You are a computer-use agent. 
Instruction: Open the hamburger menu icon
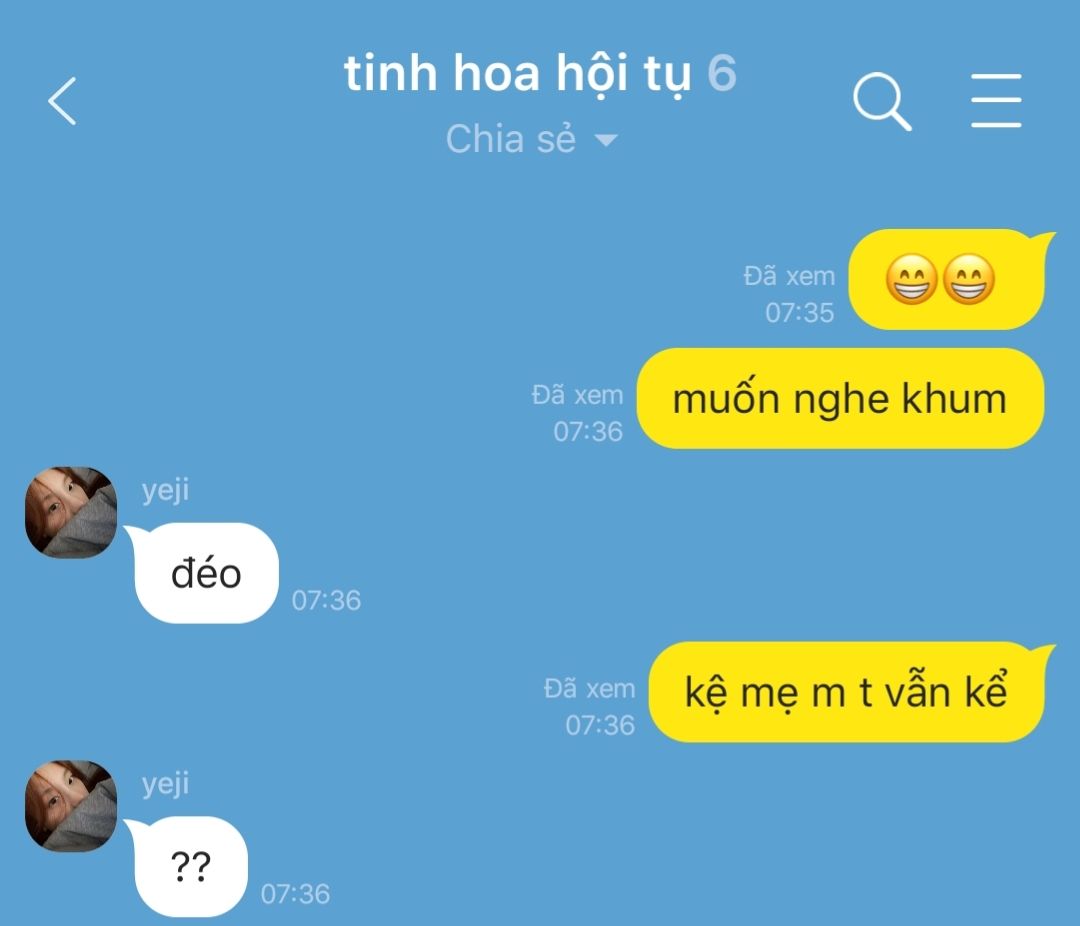tap(996, 101)
